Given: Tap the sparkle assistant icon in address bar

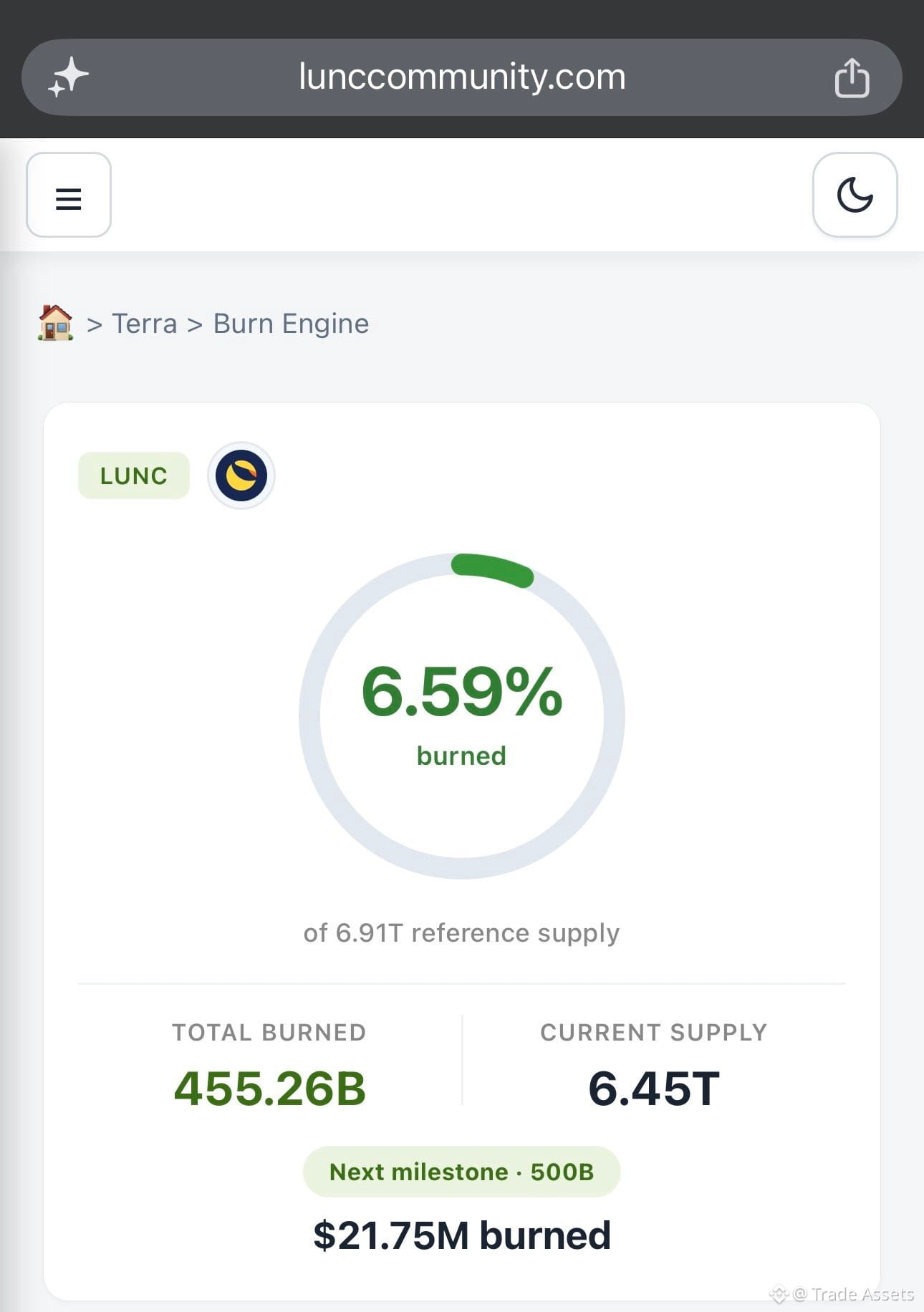Looking at the screenshot, I should pyautogui.click(x=68, y=77).
